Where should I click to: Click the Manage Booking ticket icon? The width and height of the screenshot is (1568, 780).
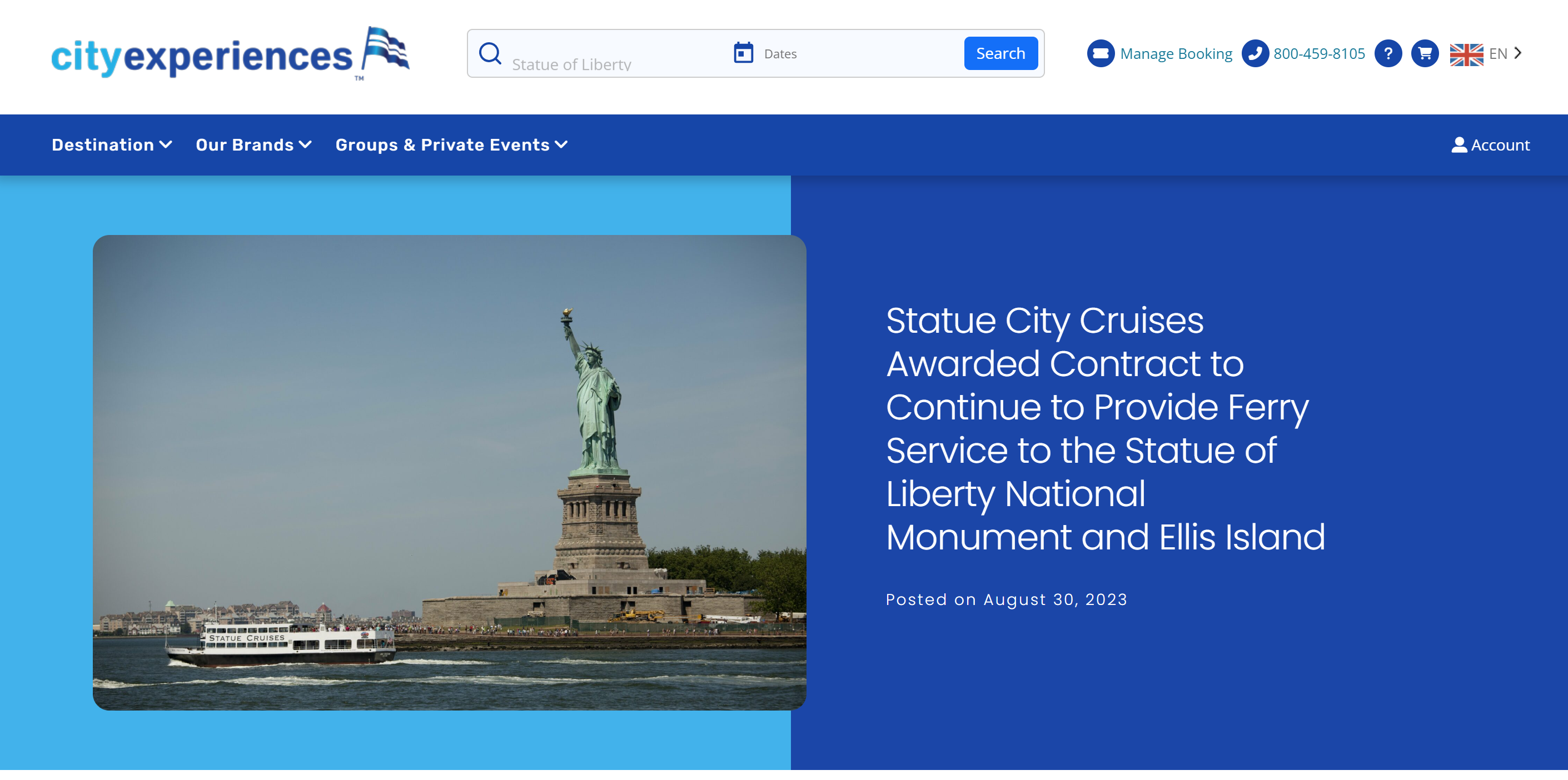click(x=1101, y=53)
